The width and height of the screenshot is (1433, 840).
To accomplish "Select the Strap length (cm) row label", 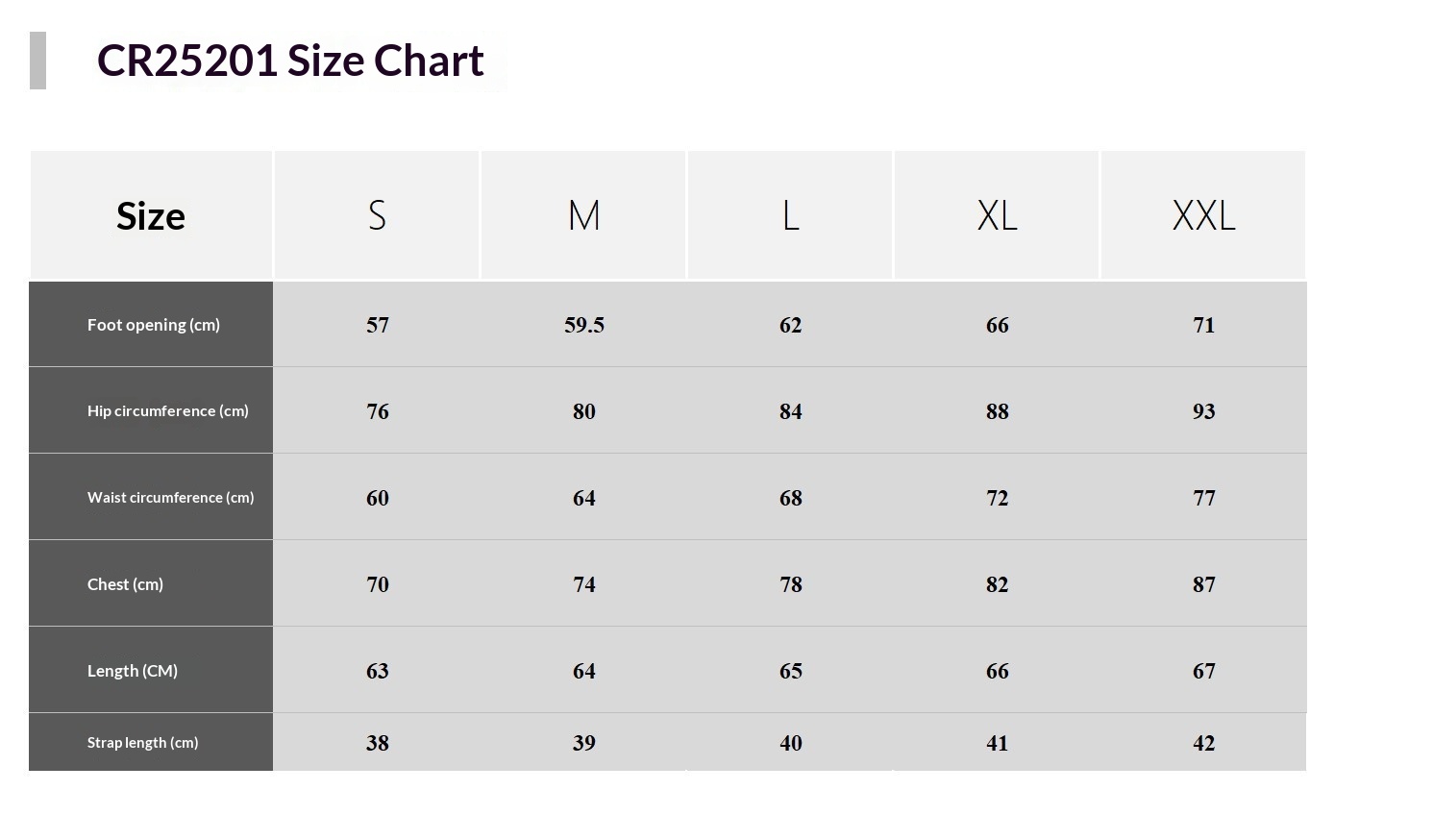I will tap(142, 742).
